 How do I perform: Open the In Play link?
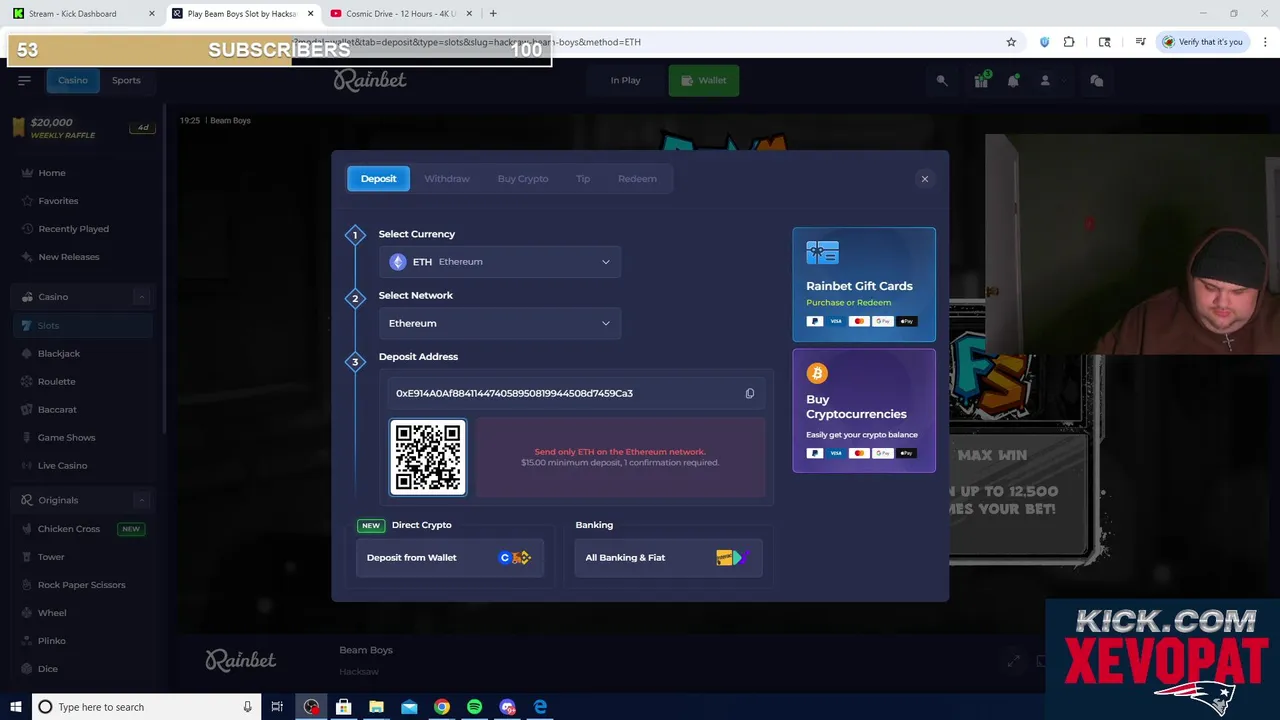pyautogui.click(x=626, y=80)
